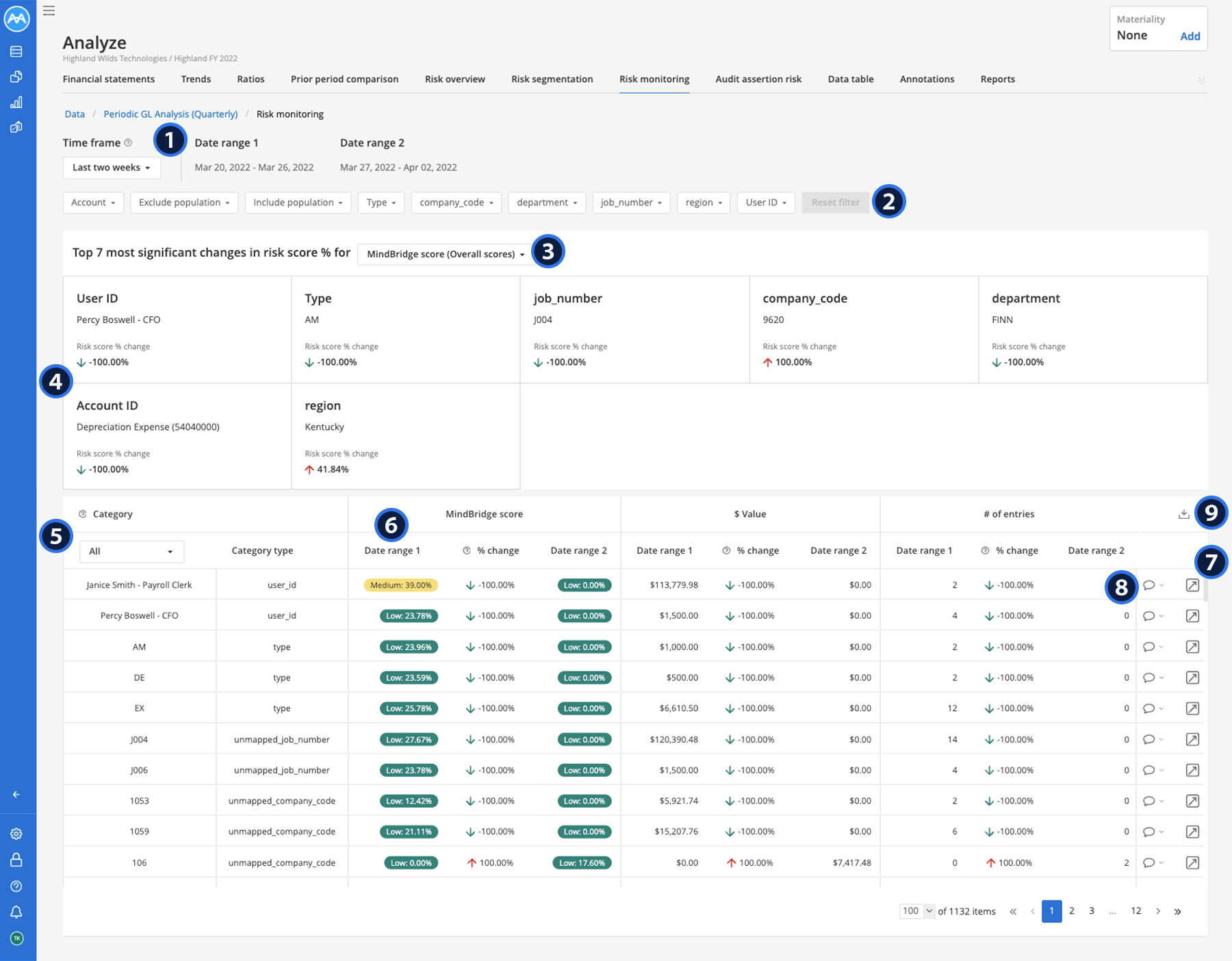This screenshot has height=961, width=1232.
Task: Open the department filter dropdown
Action: (x=547, y=203)
